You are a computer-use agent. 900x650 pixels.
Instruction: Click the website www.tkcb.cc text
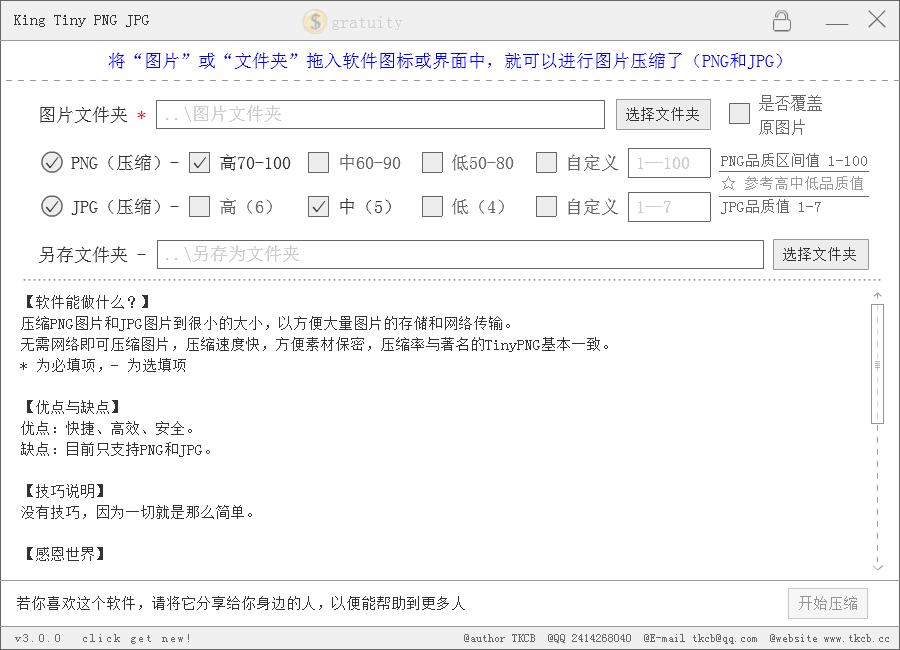click(x=829, y=639)
